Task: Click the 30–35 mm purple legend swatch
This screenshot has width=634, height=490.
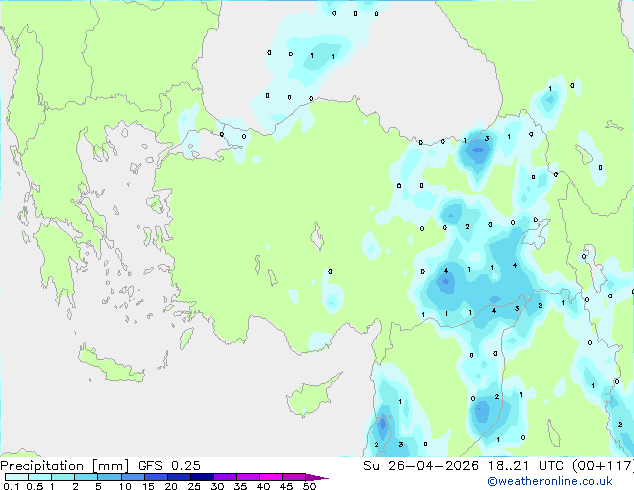Action: point(224,477)
